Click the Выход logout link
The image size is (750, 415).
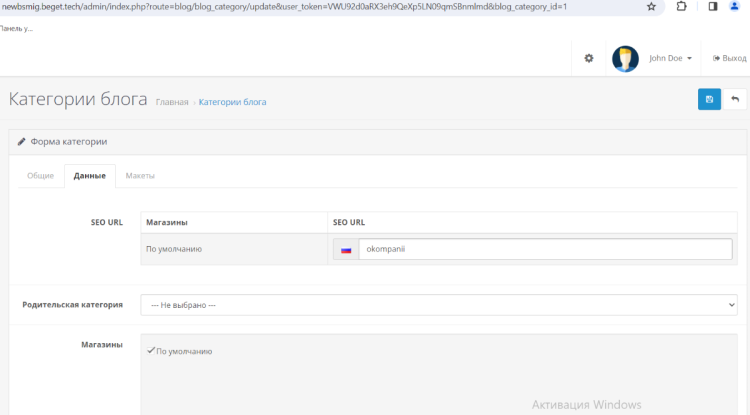[729, 59]
